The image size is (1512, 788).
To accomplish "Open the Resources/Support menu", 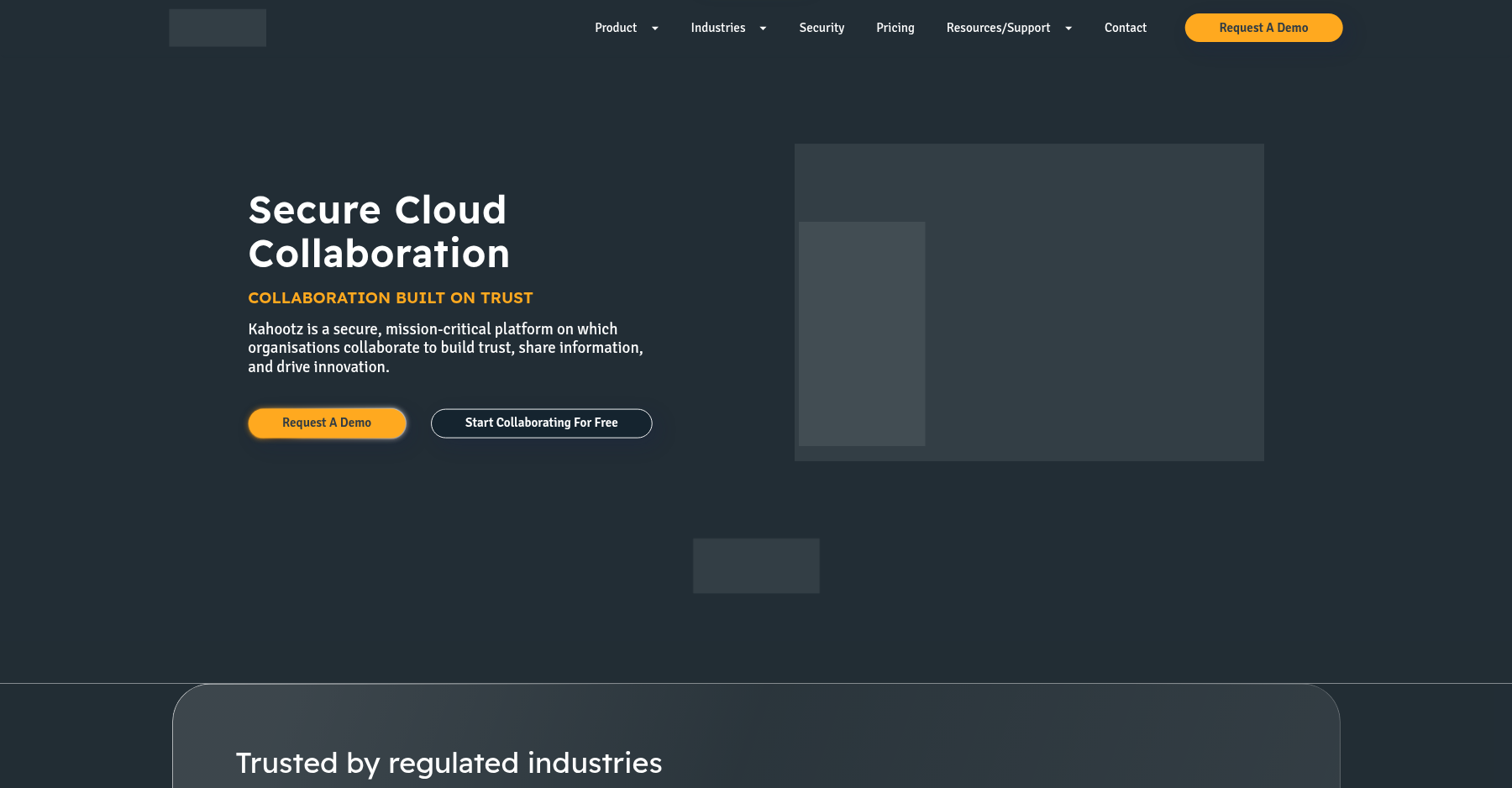I will [998, 28].
